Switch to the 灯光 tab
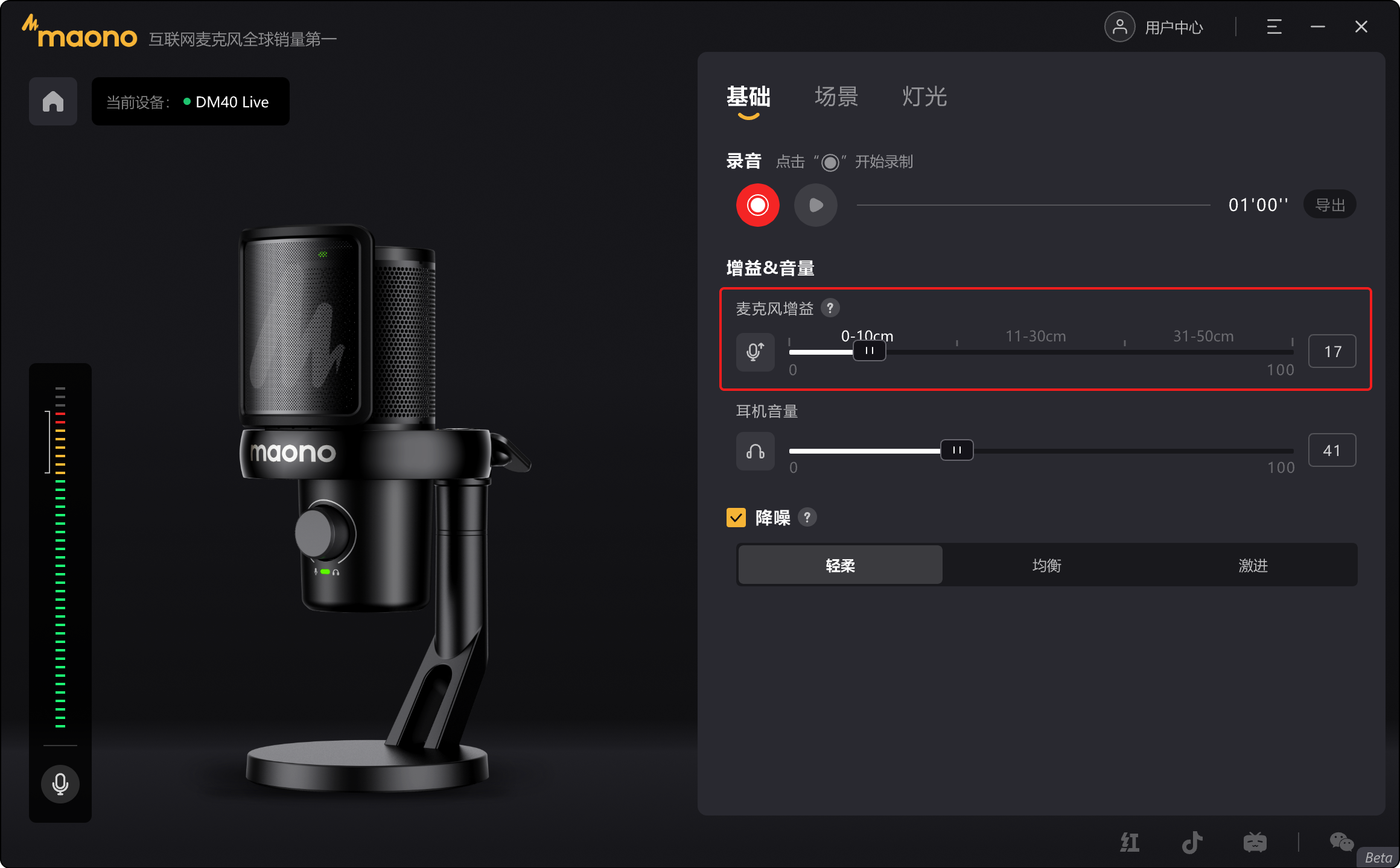This screenshot has width=1400, height=868. (x=924, y=97)
